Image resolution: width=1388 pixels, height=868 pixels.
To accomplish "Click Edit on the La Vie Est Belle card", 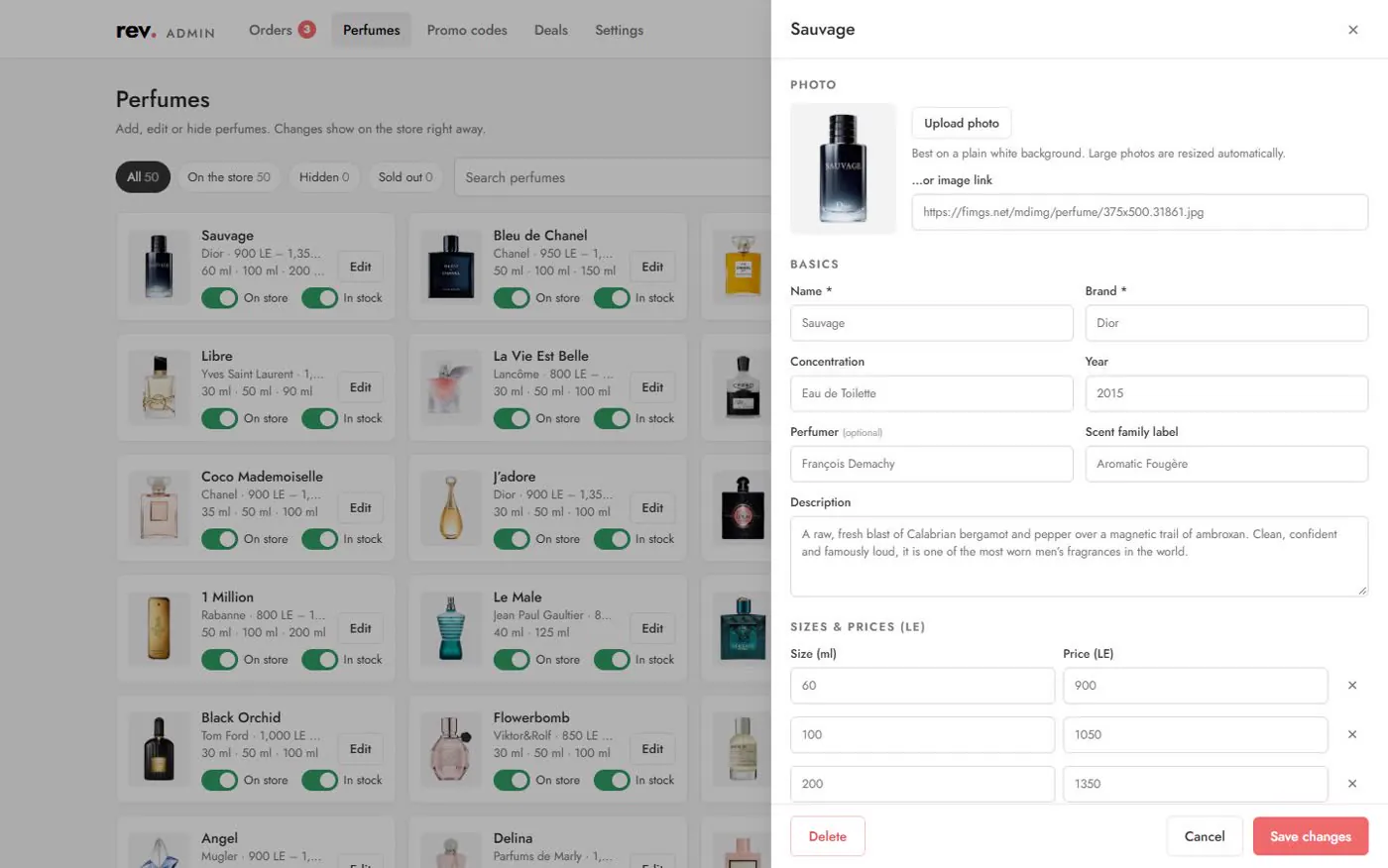I will coord(652,387).
